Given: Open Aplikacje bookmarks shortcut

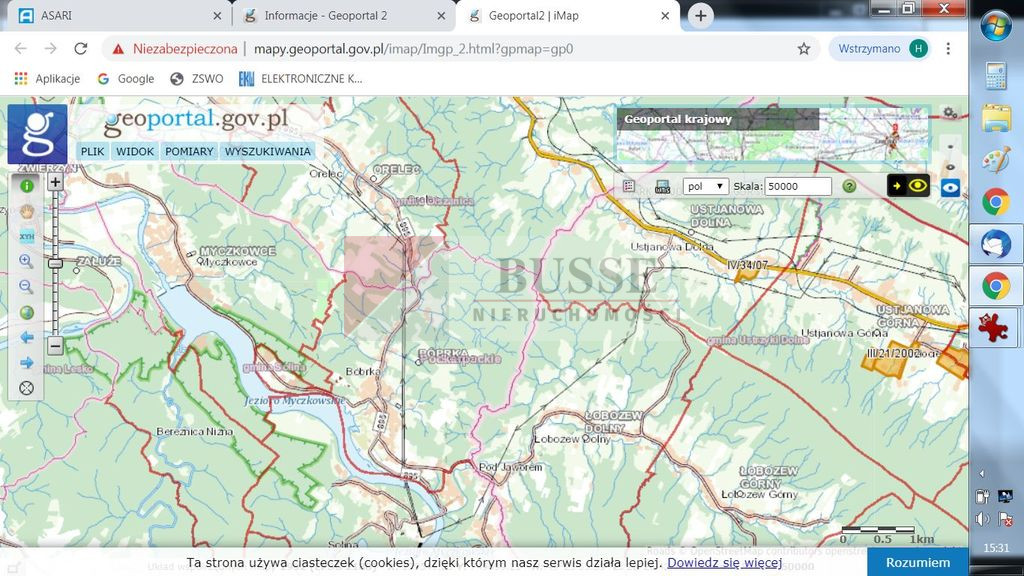Looking at the screenshot, I should click(47, 78).
